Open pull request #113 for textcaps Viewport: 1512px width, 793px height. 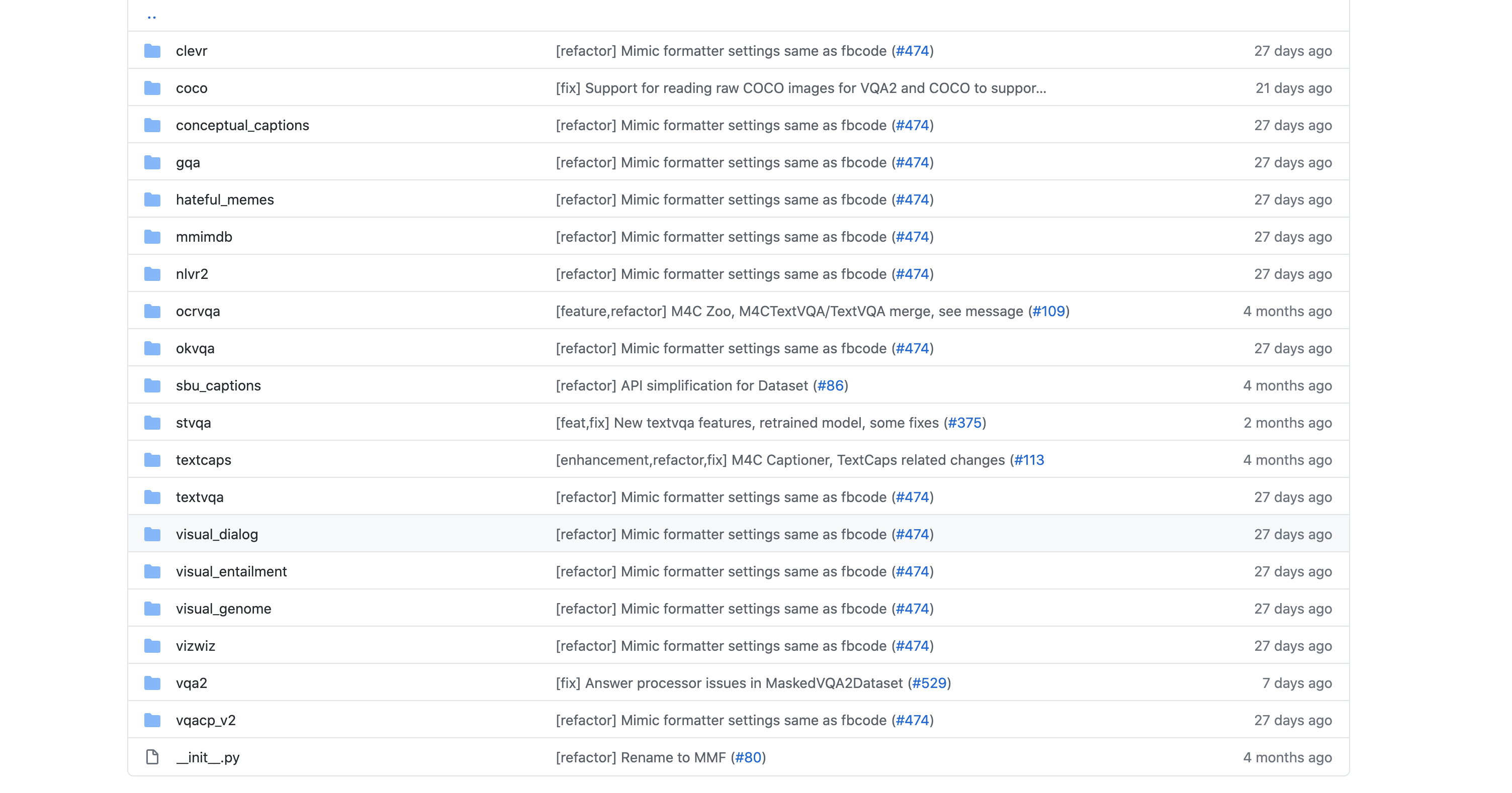(x=1028, y=460)
